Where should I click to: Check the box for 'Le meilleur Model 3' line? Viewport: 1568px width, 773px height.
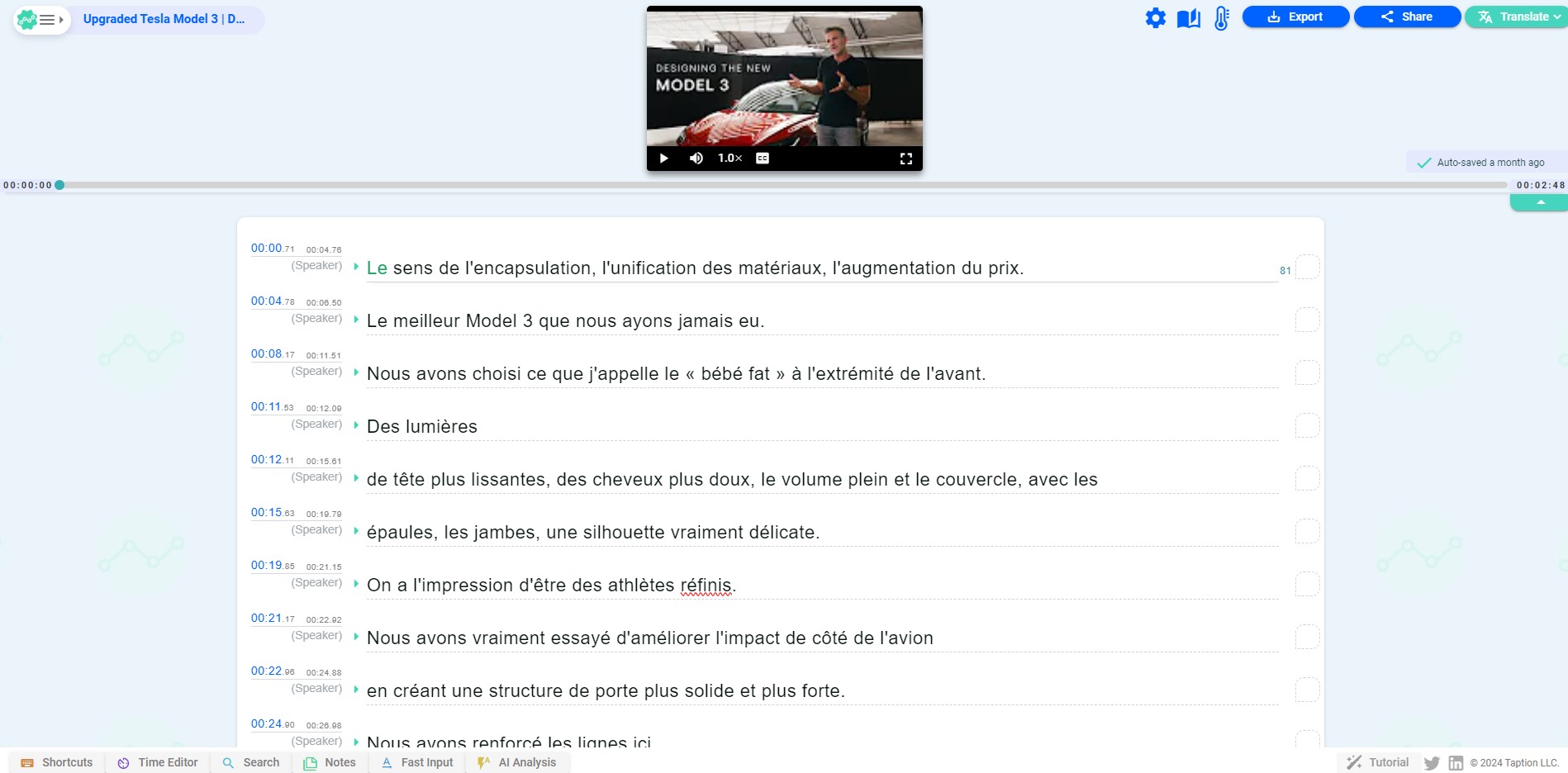point(1307,320)
